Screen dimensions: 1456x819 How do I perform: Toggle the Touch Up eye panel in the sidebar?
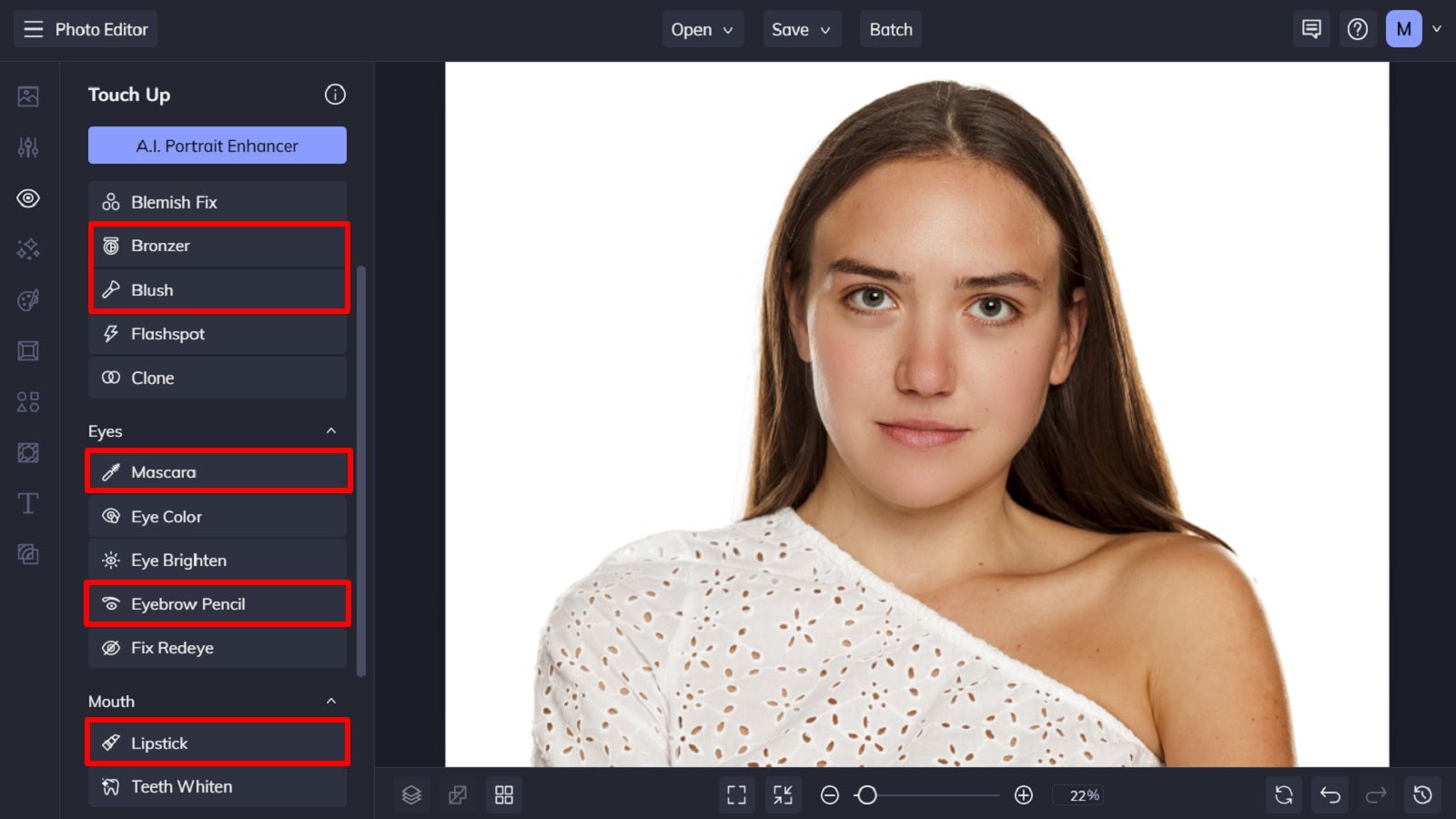click(x=27, y=197)
